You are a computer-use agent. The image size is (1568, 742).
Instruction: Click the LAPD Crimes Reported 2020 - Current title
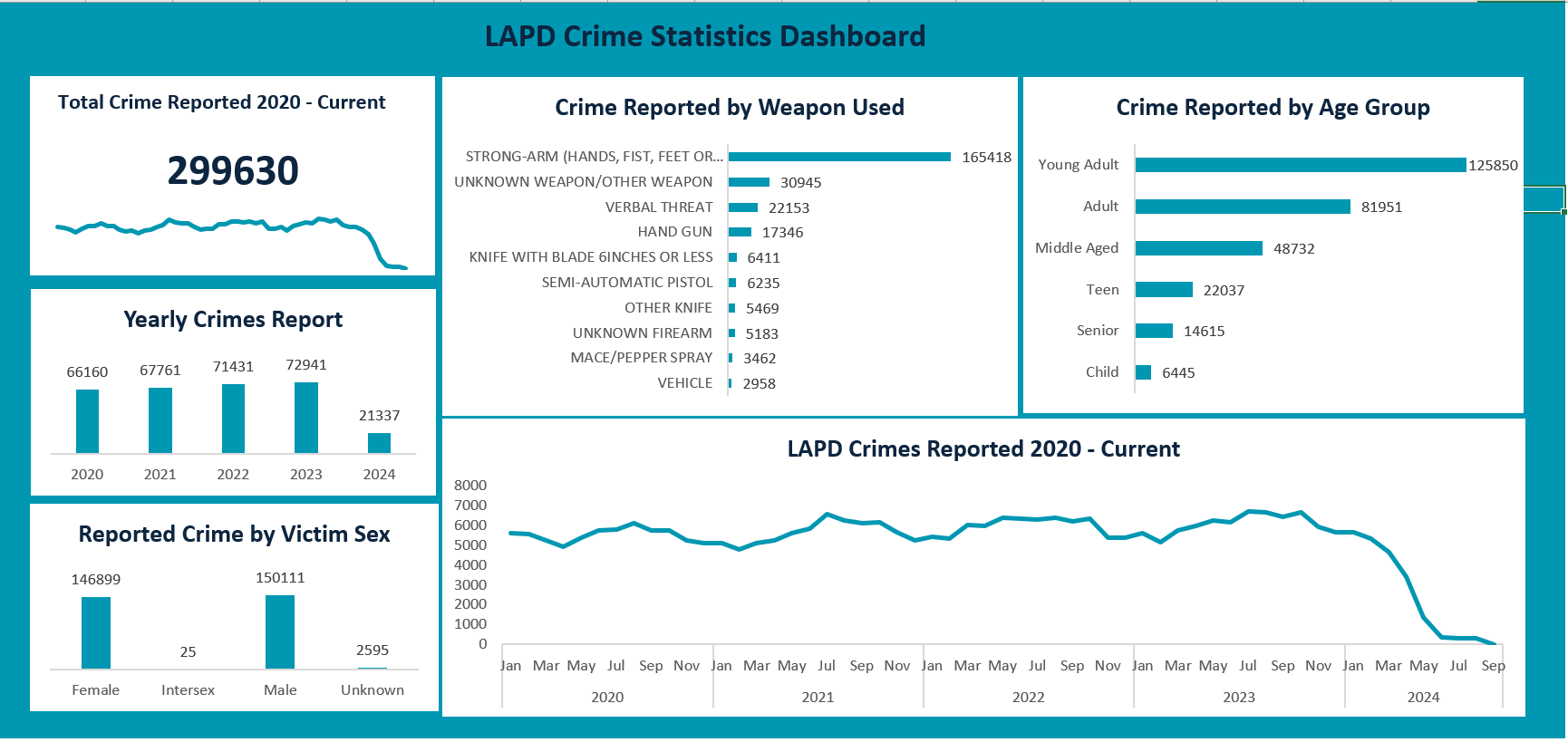tap(983, 449)
